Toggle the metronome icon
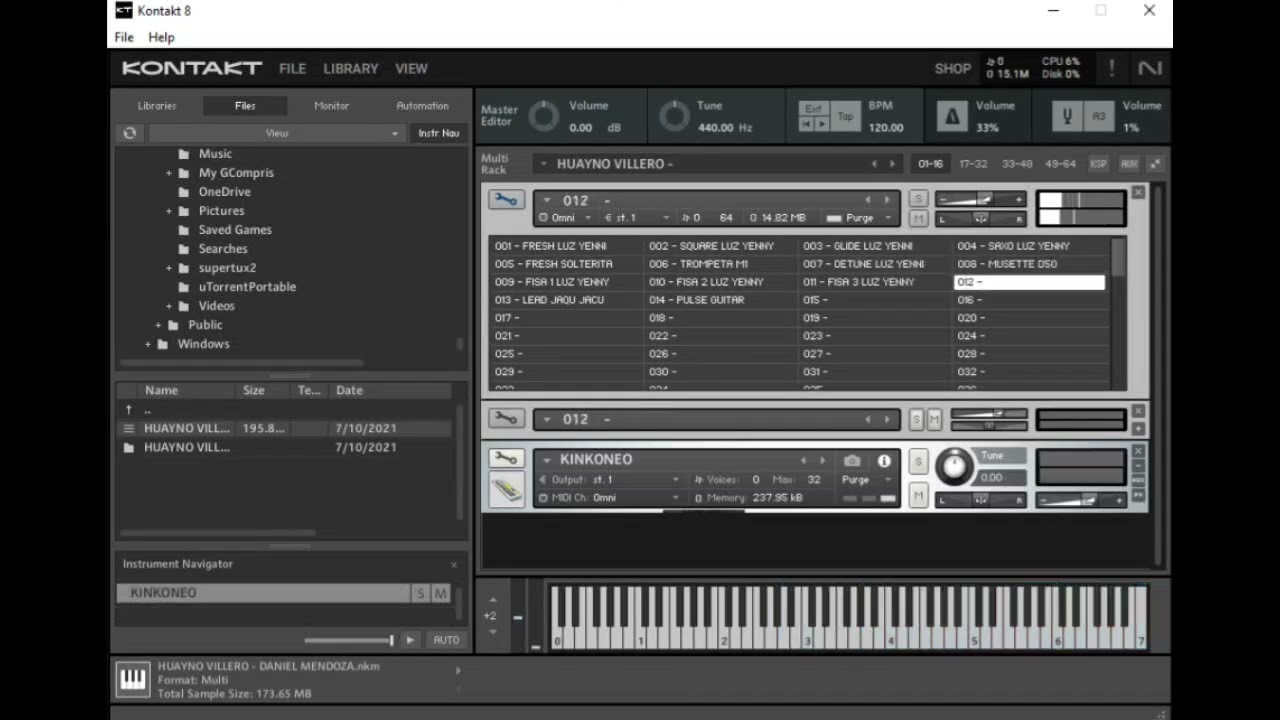The image size is (1280, 720). pyautogui.click(x=951, y=117)
